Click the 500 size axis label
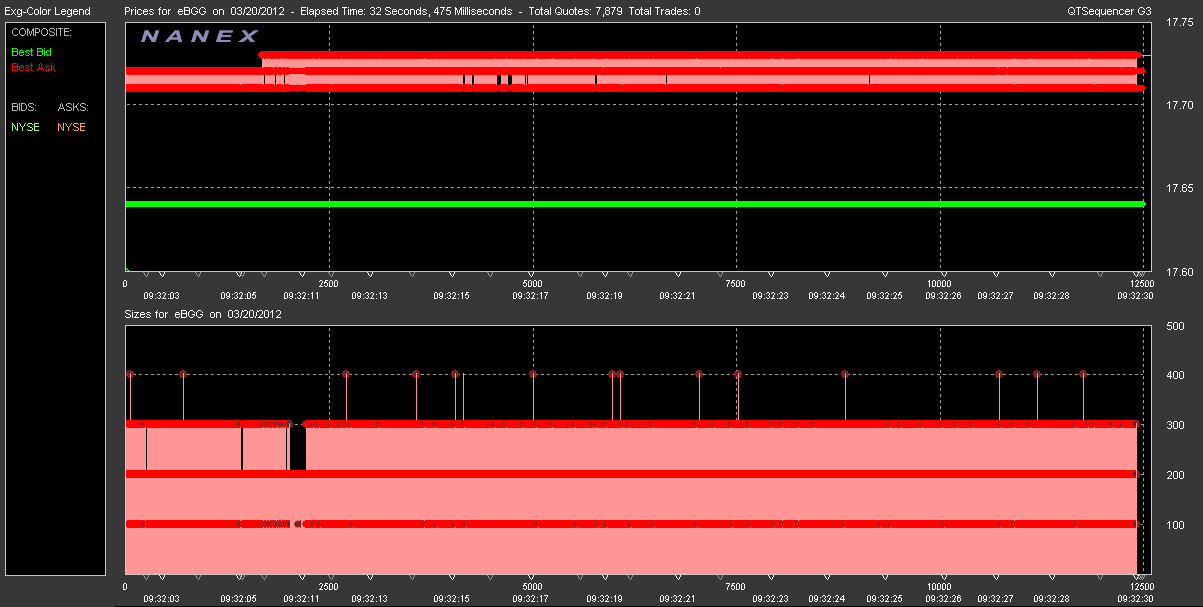This screenshot has height=607, width=1203. (x=1176, y=326)
